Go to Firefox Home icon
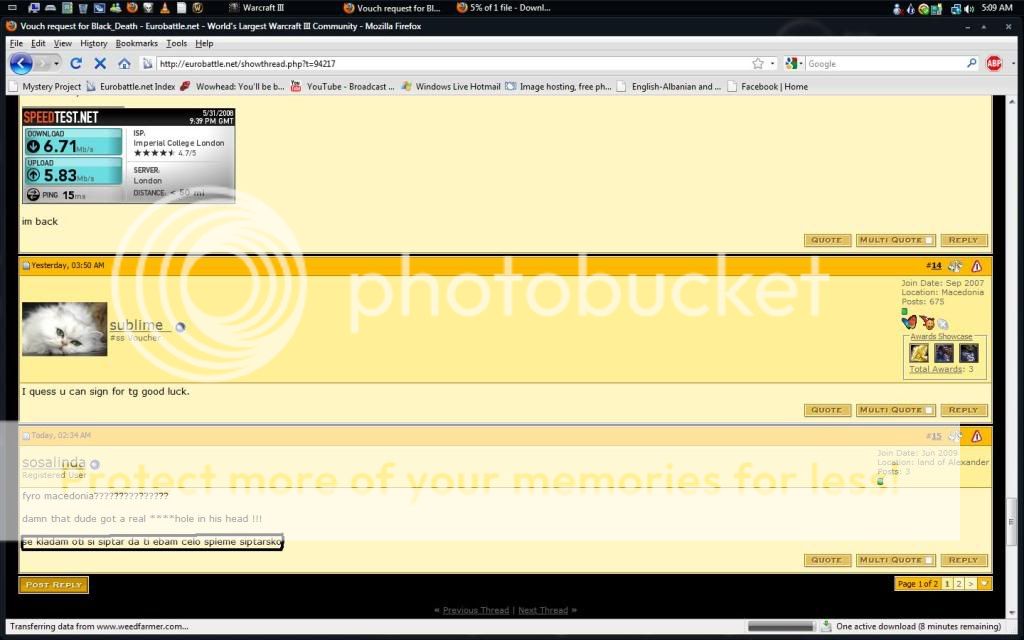The image size is (1024, 640). click(x=124, y=63)
